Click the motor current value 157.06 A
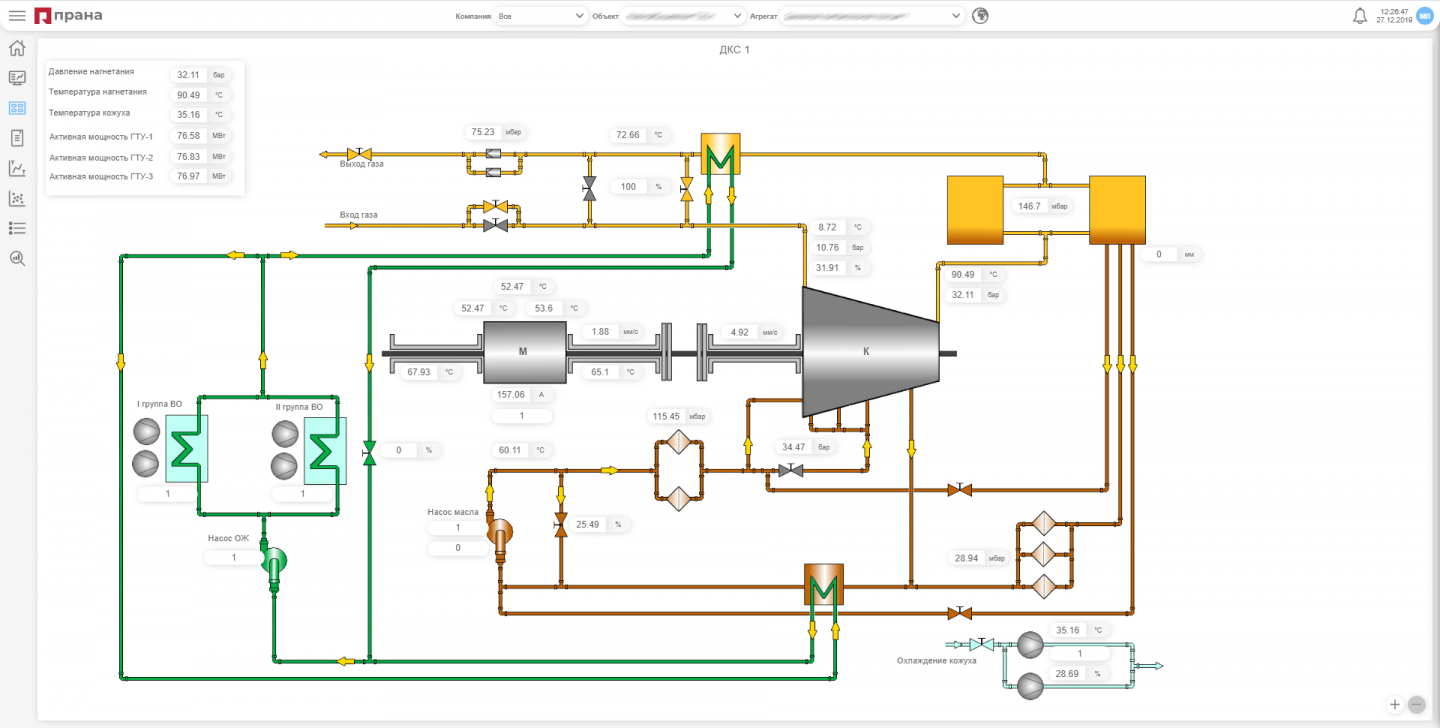The height and width of the screenshot is (728, 1440). (x=523, y=394)
